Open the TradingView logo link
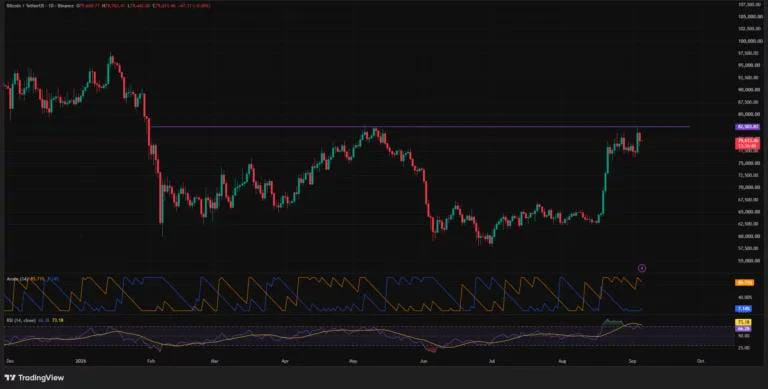The image size is (768, 389). click(x=34, y=378)
